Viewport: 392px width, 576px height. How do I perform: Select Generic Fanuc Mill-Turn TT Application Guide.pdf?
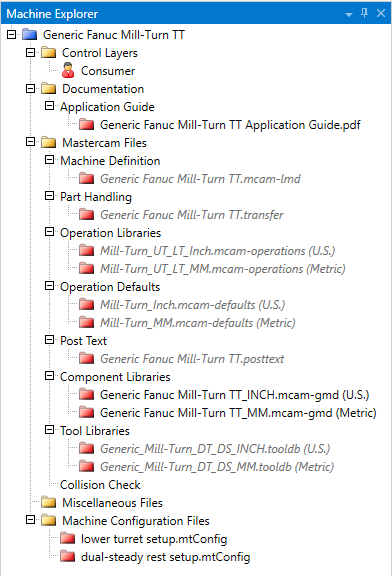tap(230, 125)
